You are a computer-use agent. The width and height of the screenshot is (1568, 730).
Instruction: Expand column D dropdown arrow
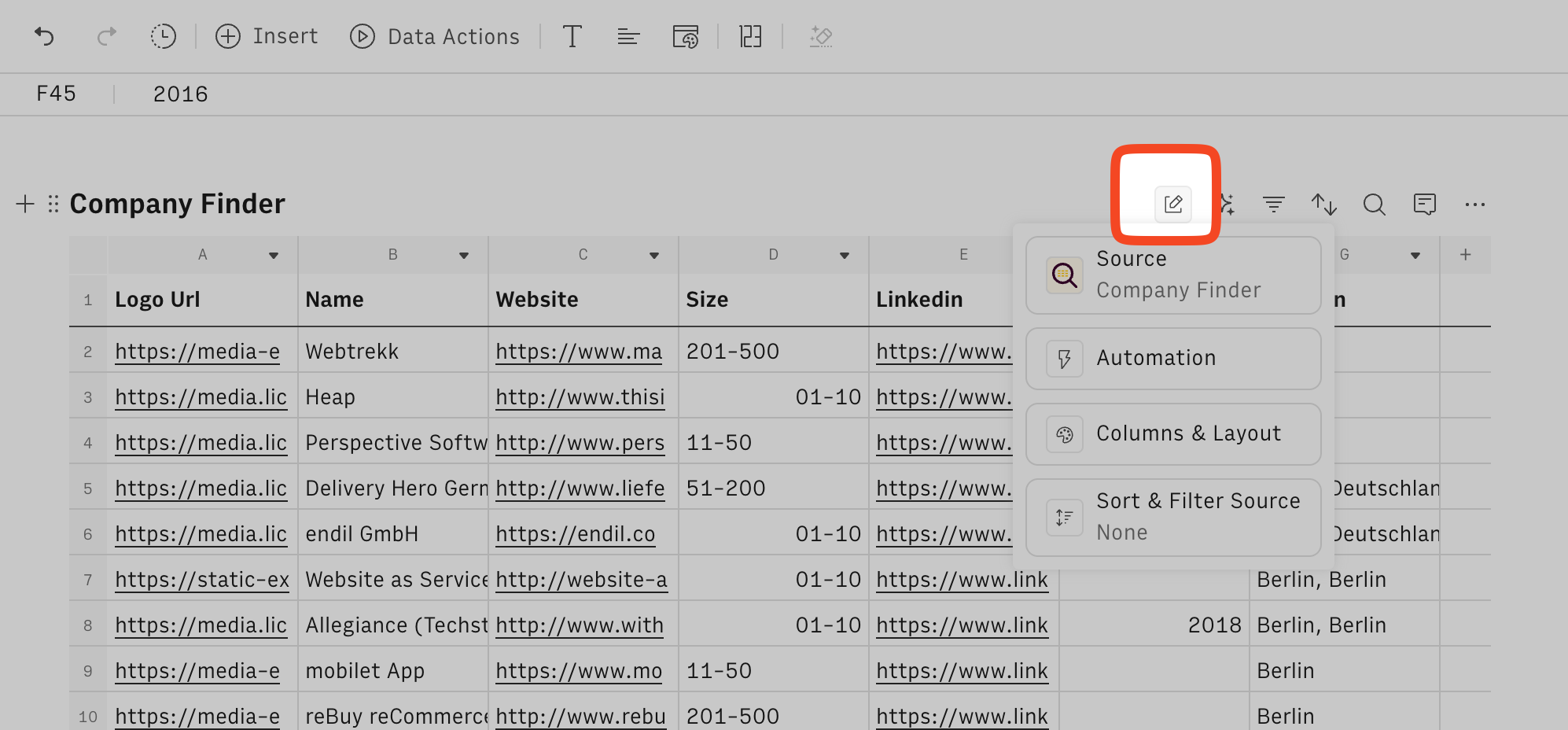point(845,256)
